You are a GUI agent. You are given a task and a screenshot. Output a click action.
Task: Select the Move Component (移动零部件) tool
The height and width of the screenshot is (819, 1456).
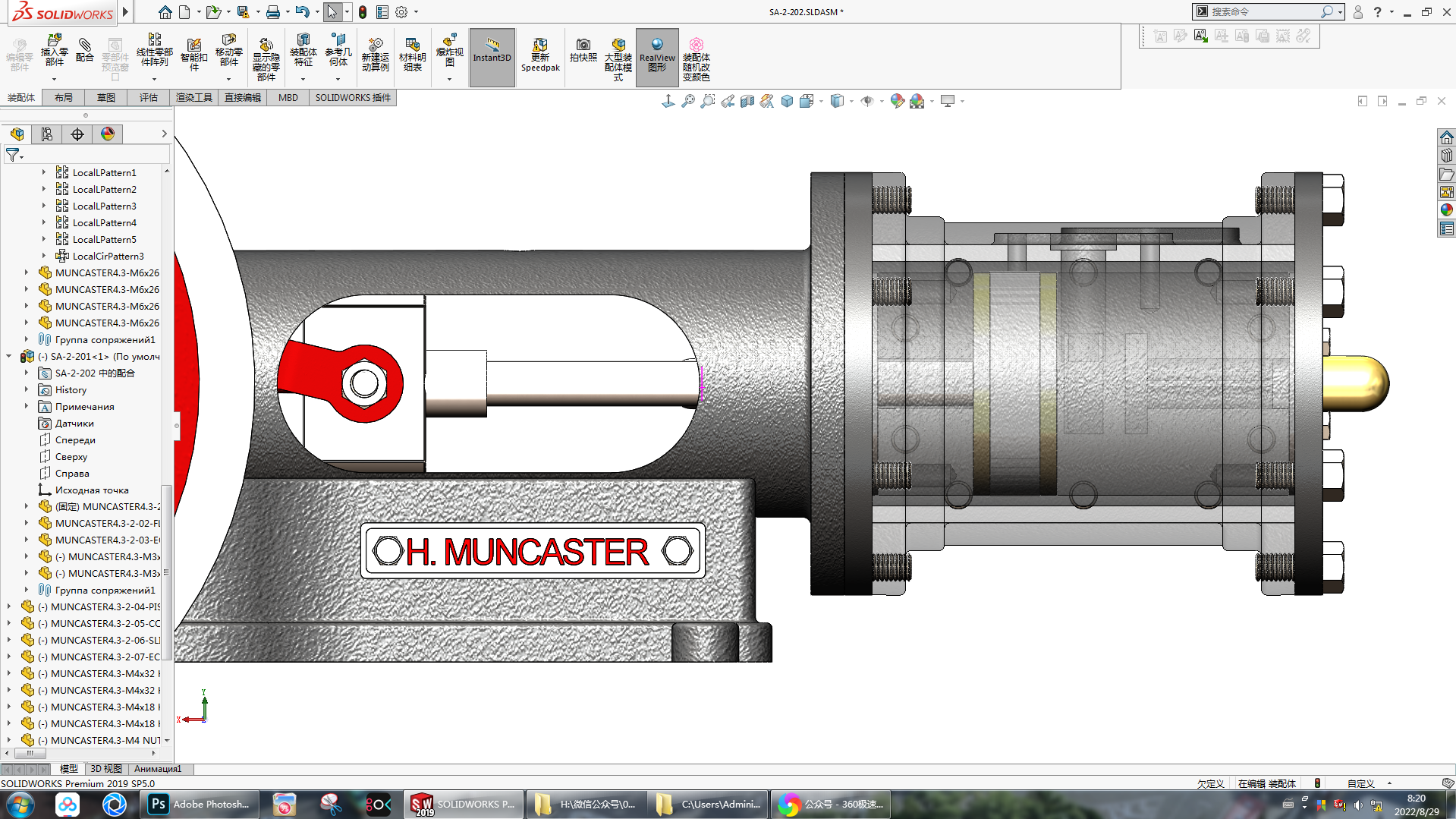pyautogui.click(x=228, y=51)
